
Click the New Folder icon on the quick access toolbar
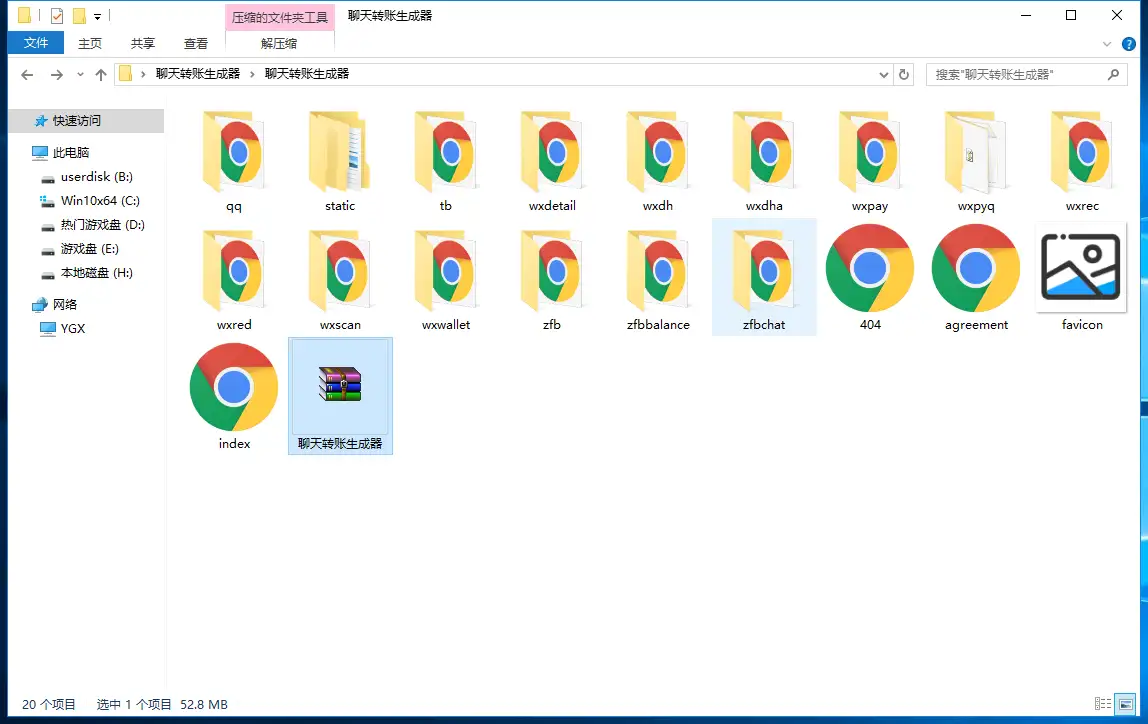[79, 15]
